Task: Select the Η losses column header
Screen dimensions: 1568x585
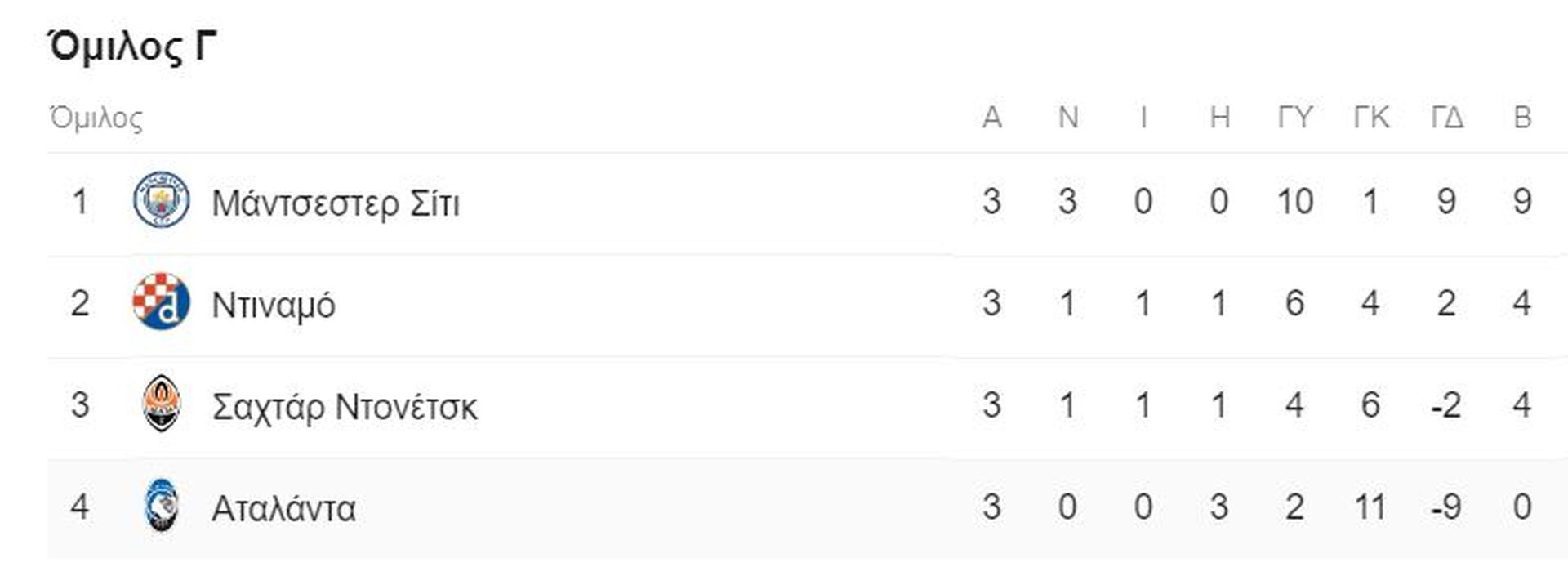Action: 1219,118
